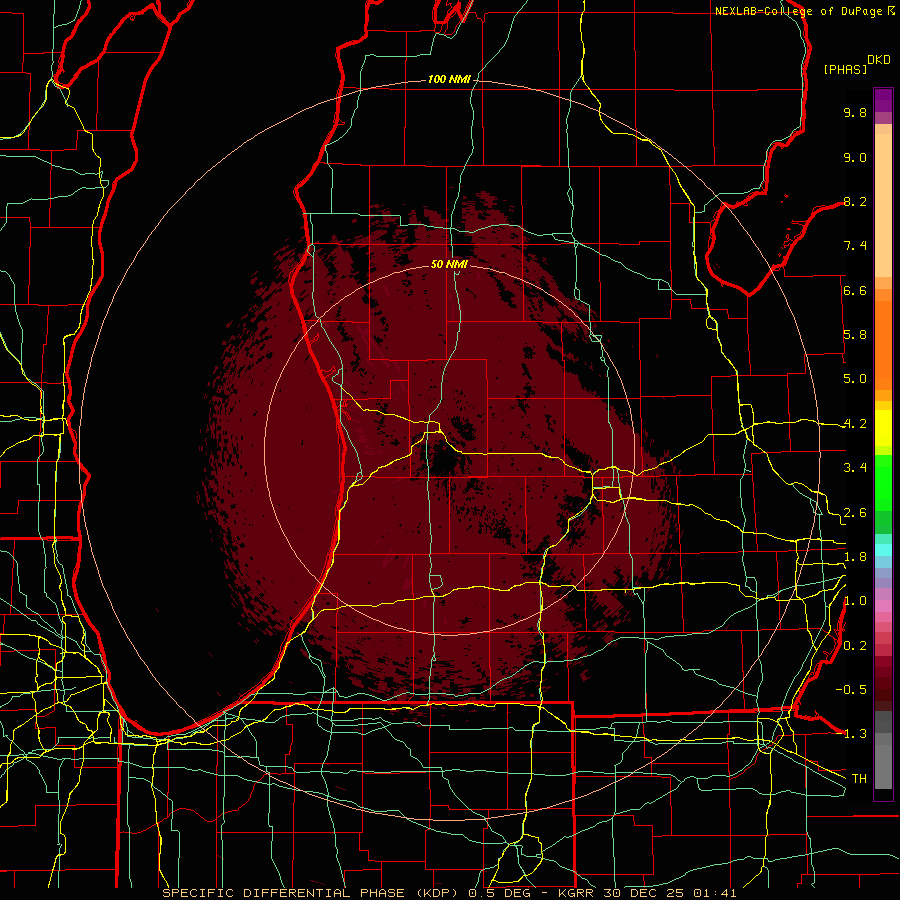Click the 5.8 scale value
Screen dimensions: 900x900
tap(855, 335)
